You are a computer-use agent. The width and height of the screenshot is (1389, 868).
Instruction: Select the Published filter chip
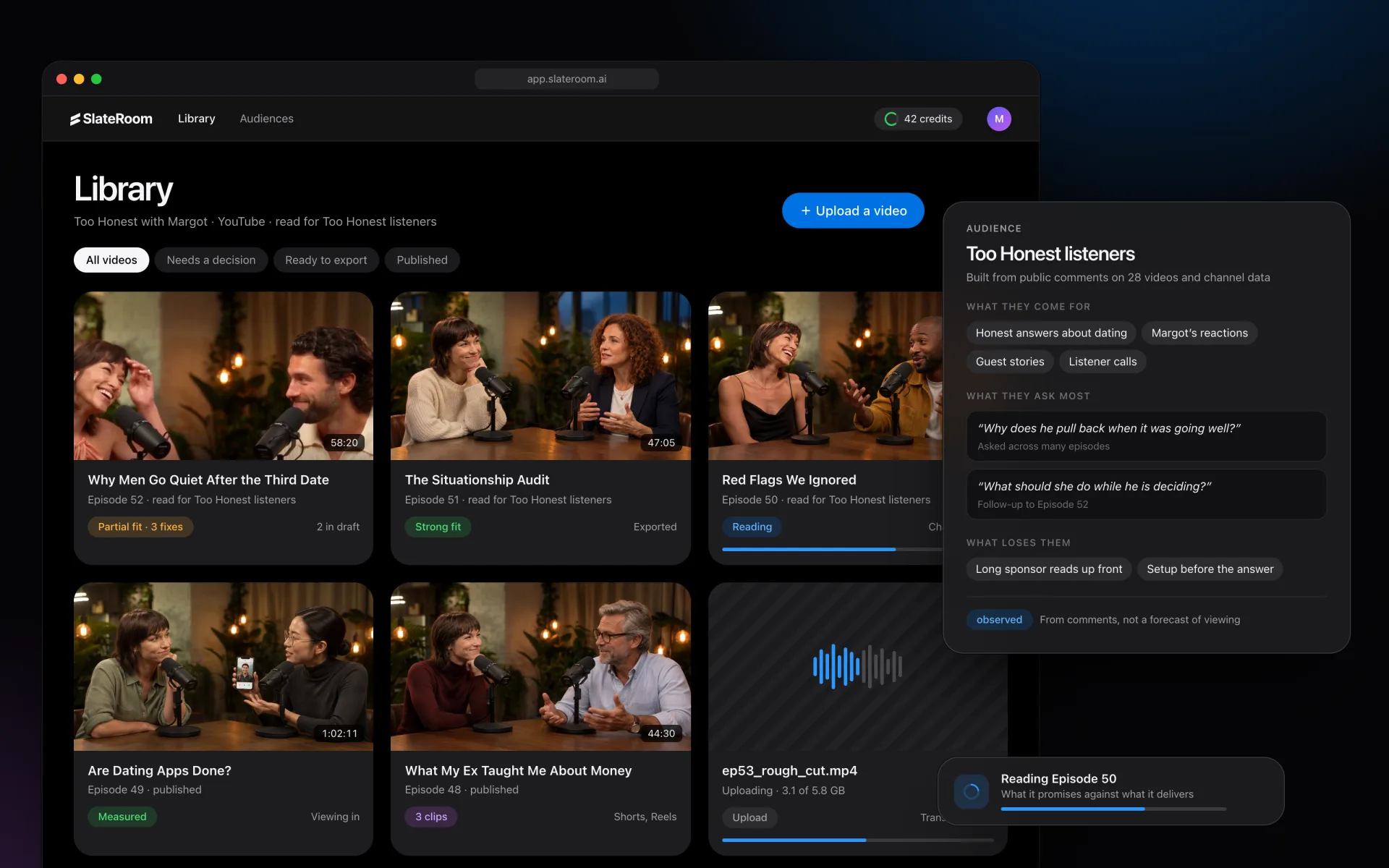click(x=422, y=260)
